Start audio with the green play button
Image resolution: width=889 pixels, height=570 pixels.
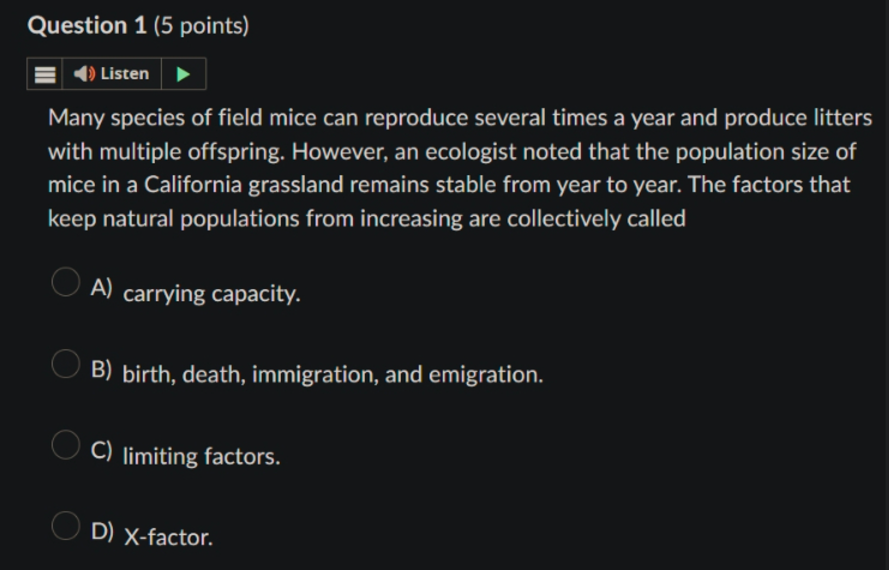[183, 74]
